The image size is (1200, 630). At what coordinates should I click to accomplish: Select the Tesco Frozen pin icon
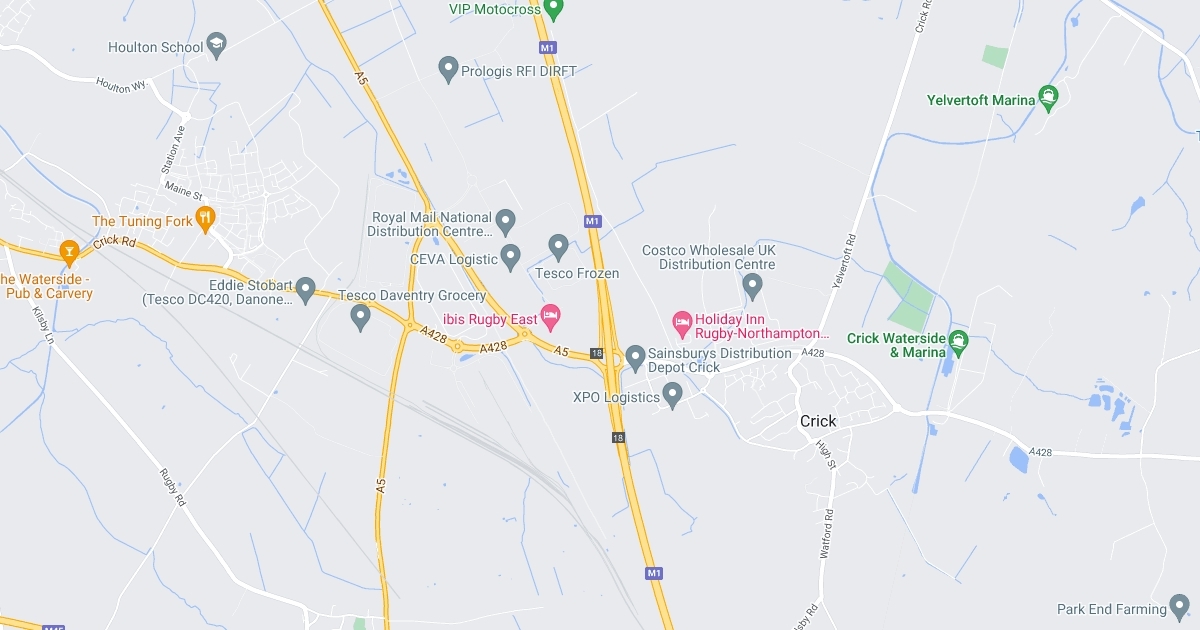point(558,246)
